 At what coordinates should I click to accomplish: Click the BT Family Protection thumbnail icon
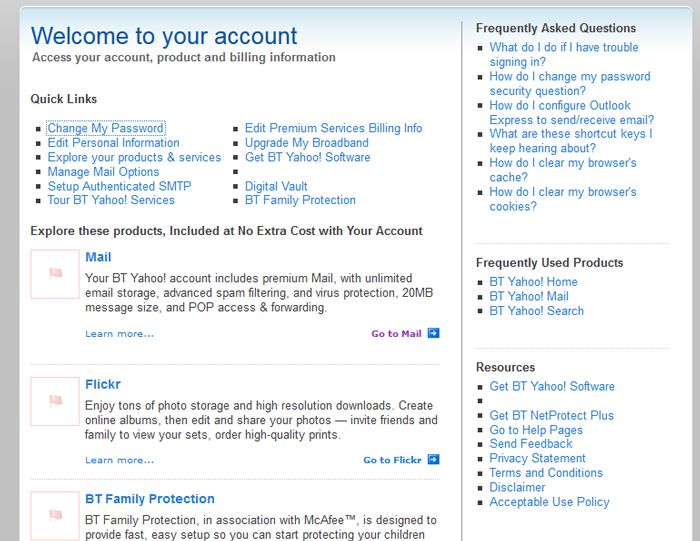tap(55, 516)
